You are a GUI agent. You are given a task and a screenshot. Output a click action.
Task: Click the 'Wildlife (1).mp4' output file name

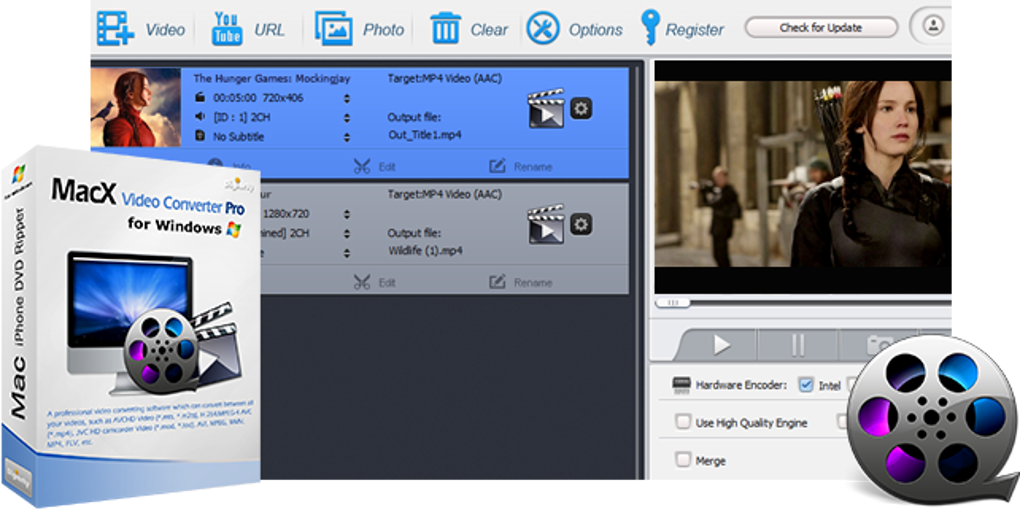click(x=425, y=250)
